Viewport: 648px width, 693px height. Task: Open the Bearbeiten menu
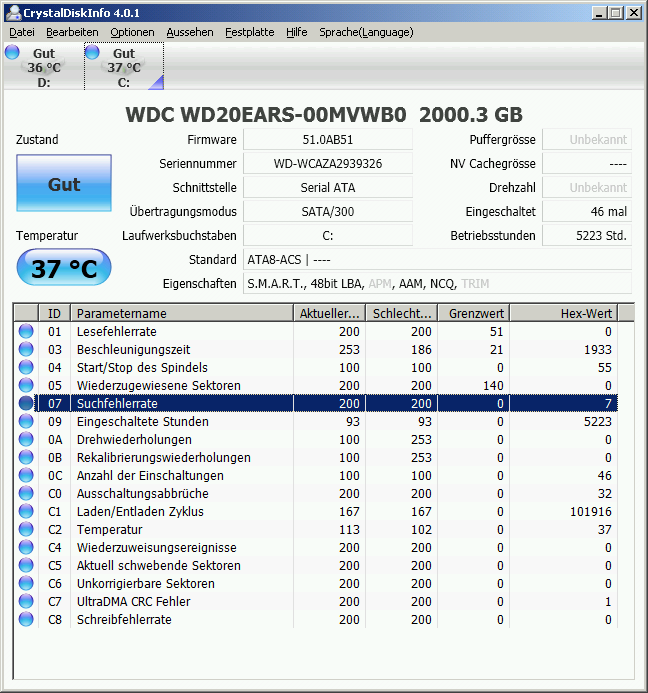click(72, 32)
